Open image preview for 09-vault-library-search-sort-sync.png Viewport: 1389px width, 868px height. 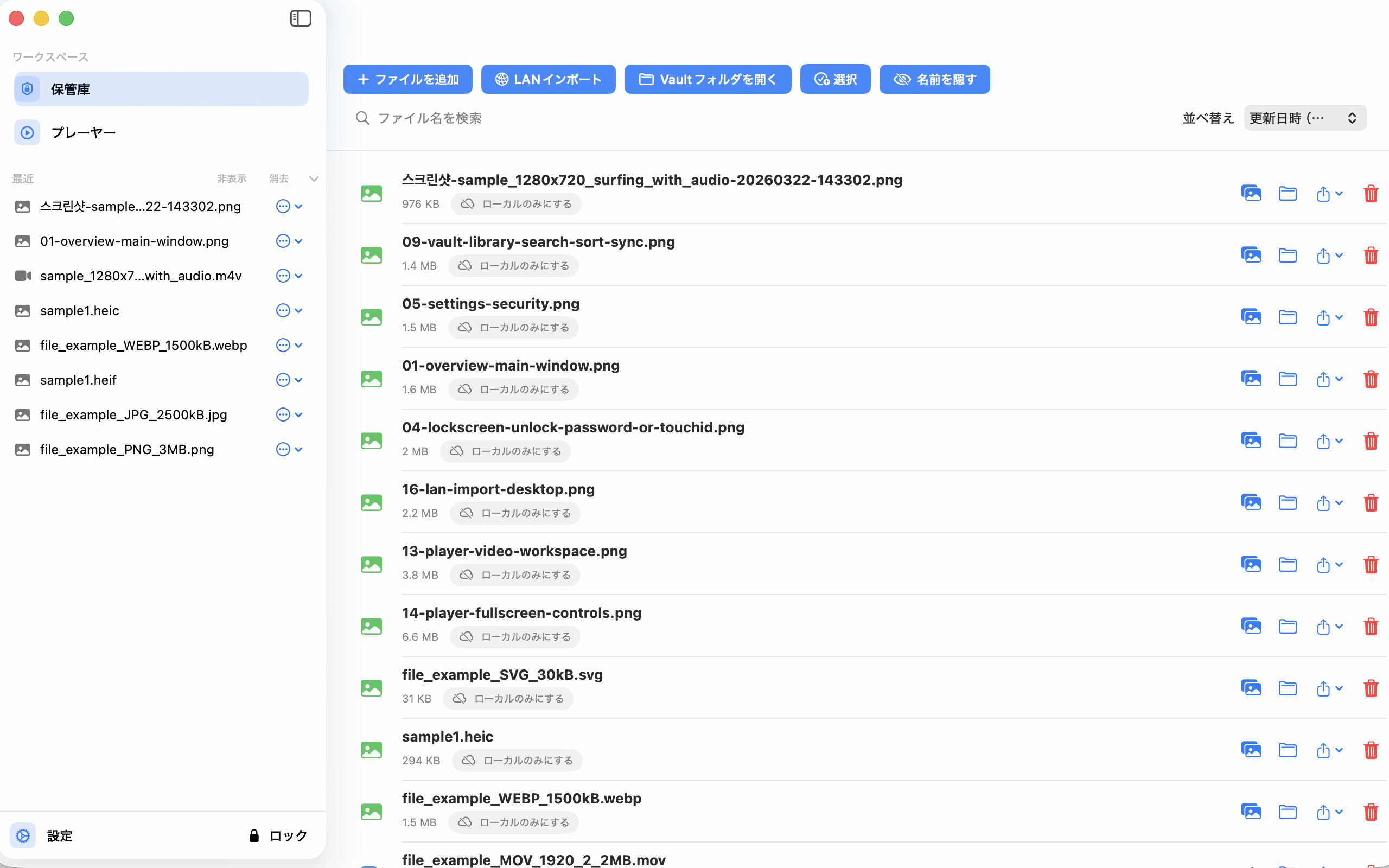click(x=1251, y=255)
